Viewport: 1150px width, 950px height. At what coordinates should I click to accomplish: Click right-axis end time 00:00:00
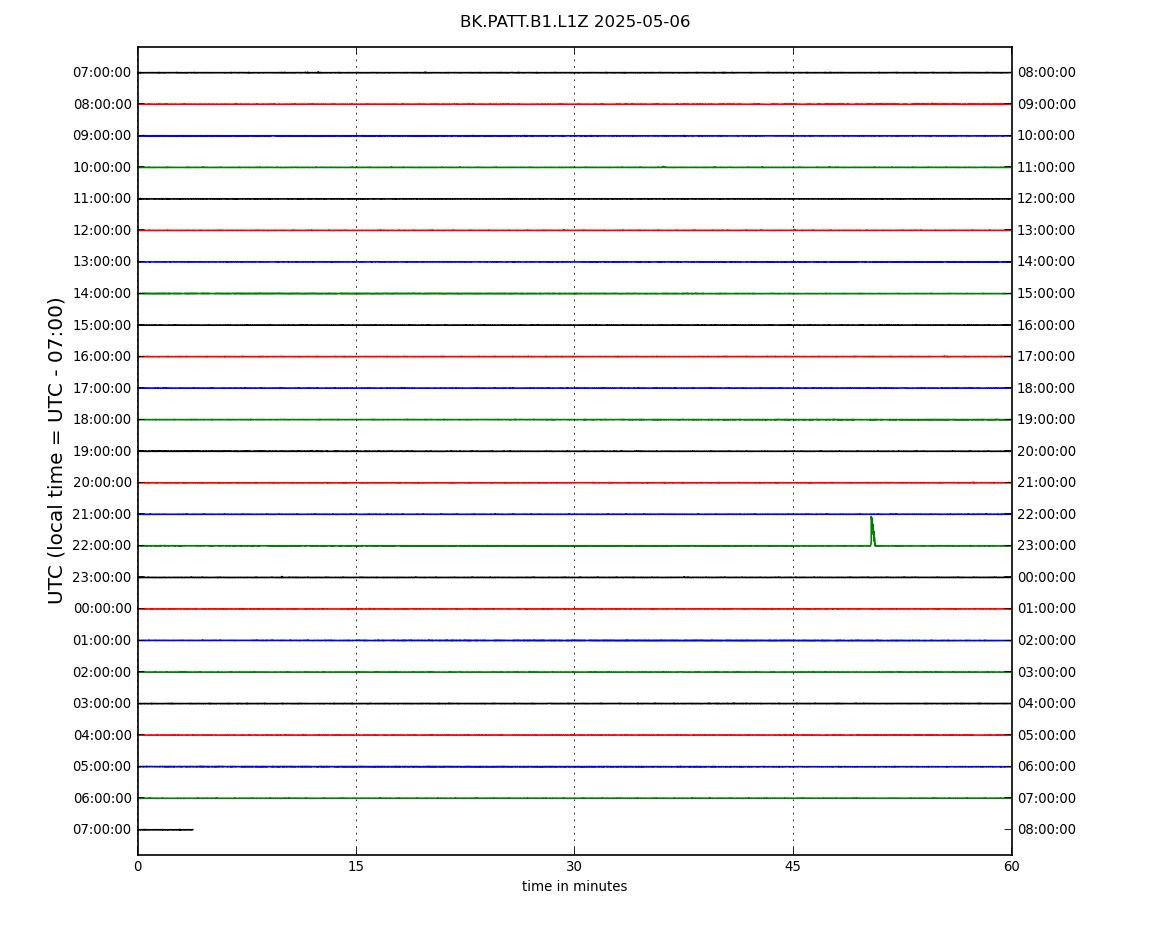click(x=1047, y=577)
